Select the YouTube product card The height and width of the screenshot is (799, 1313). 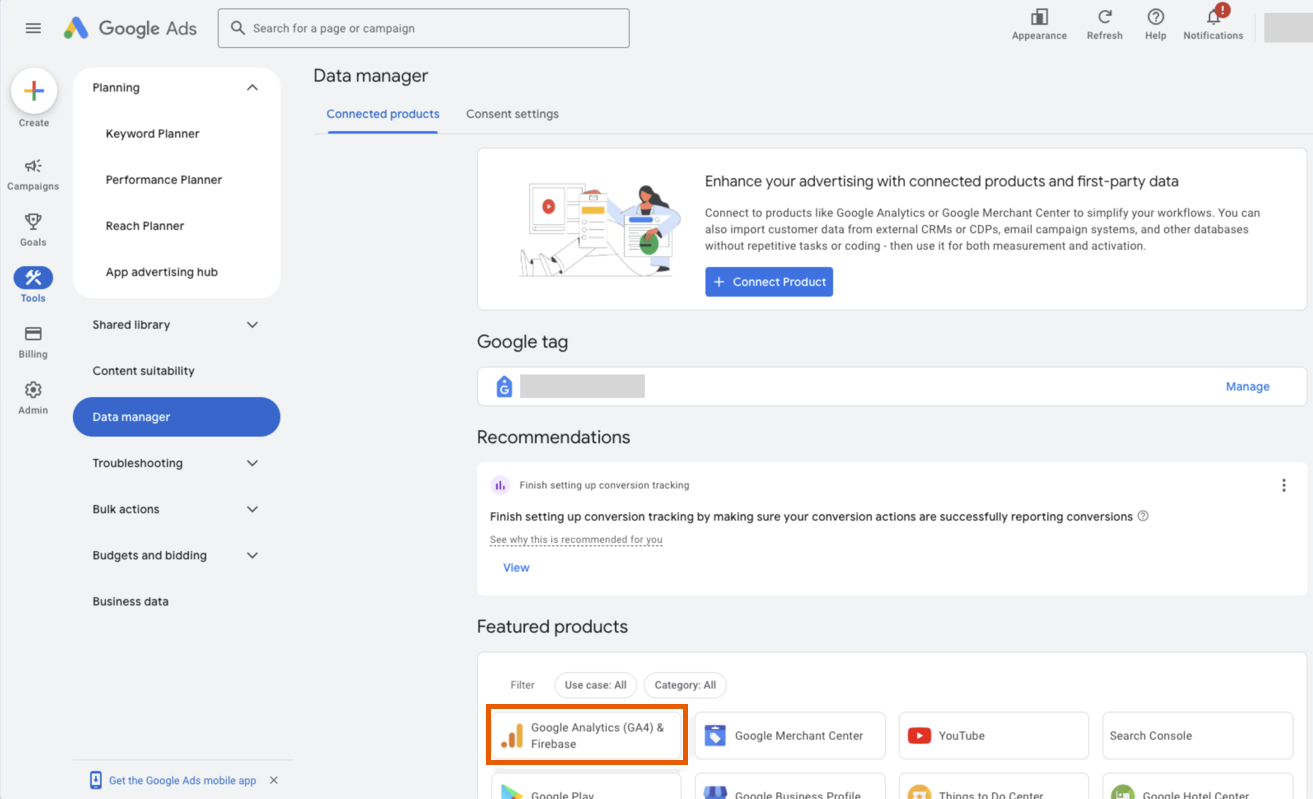(x=993, y=736)
